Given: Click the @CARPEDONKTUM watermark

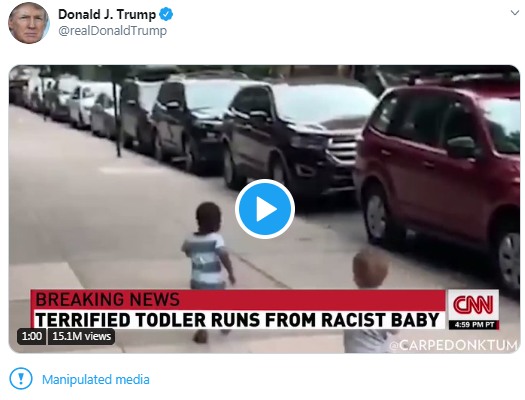Looking at the screenshot, I should click(x=454, y=345).
